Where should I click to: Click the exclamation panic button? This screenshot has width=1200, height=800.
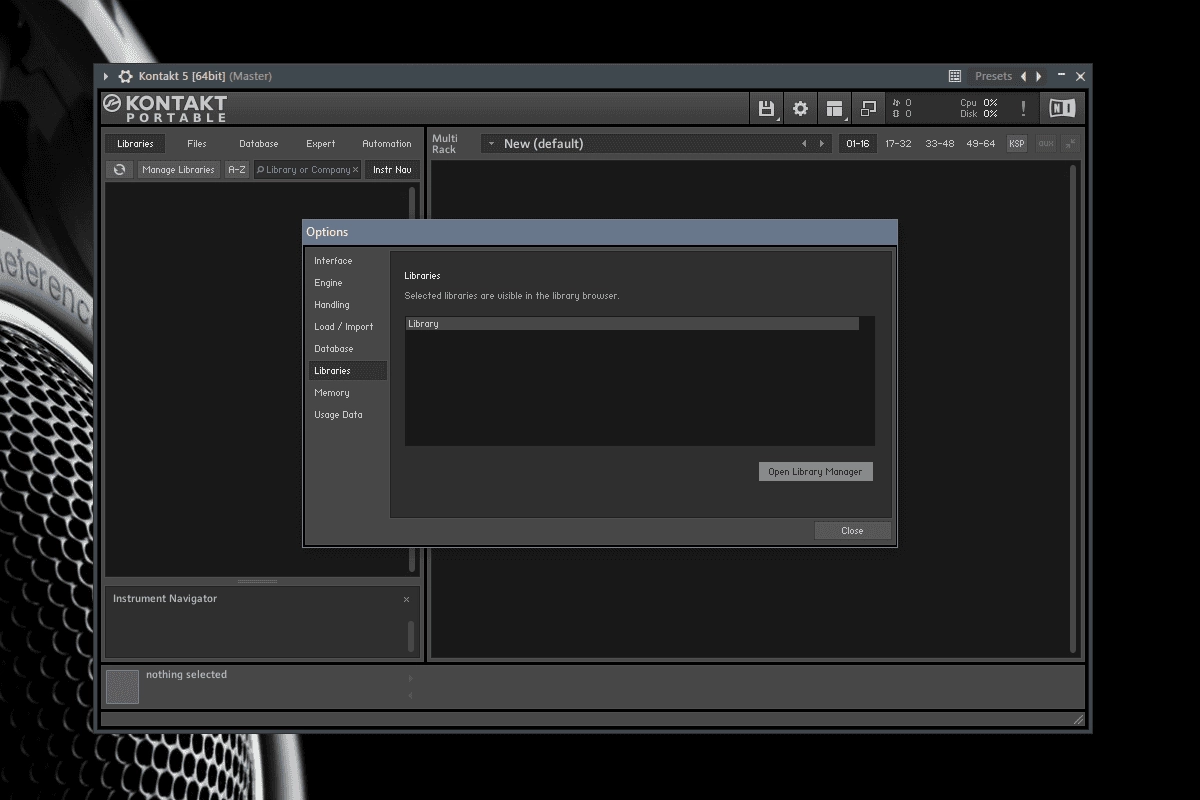1023,108
